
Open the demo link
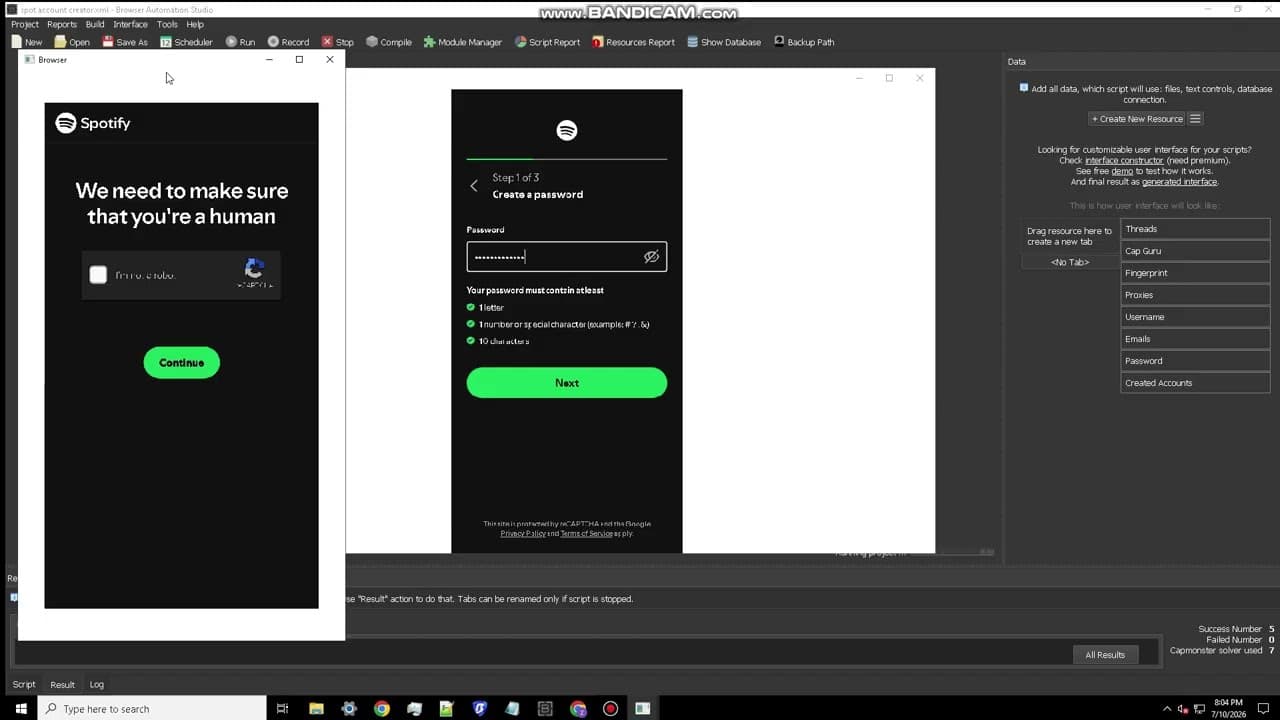tap(1121, 172)
